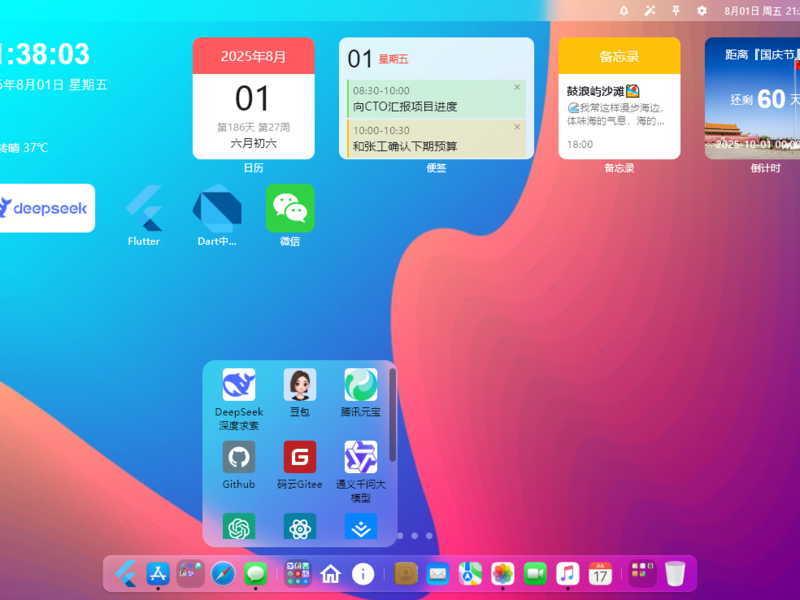Viewport: 800px width, 600px height.
Task: Open App Store from the dock
Action: 158,574
